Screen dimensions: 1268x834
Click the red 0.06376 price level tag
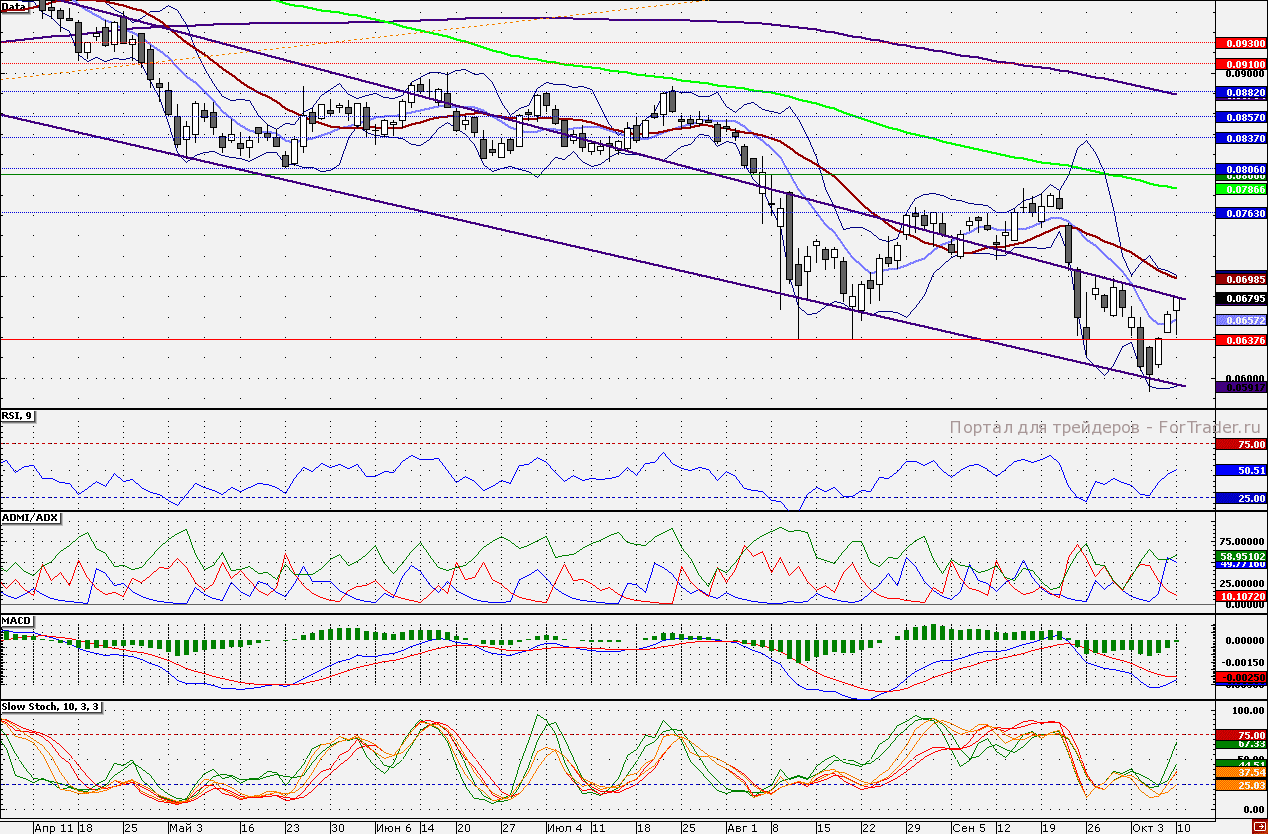point(1240,341)
